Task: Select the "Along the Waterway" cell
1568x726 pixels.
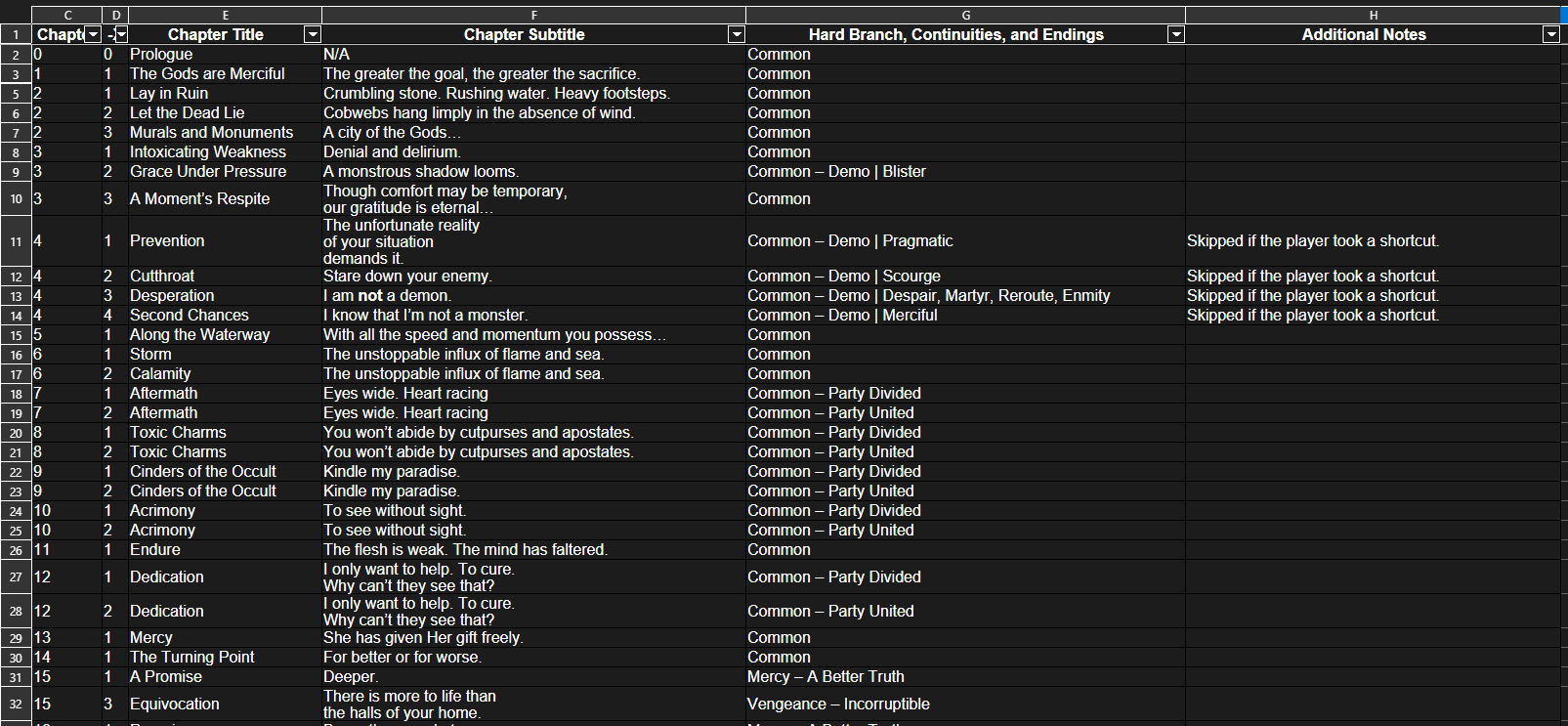Action: [226, 335]
